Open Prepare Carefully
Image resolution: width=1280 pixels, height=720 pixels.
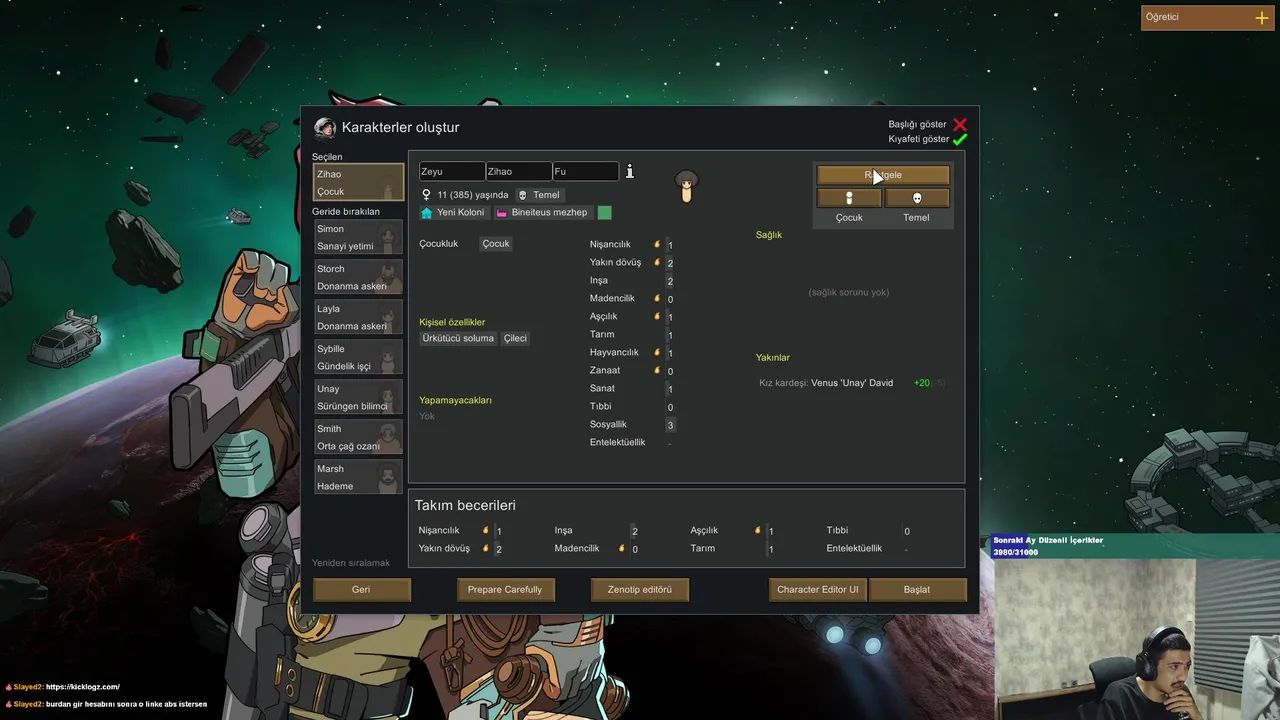tap(505, 589)
